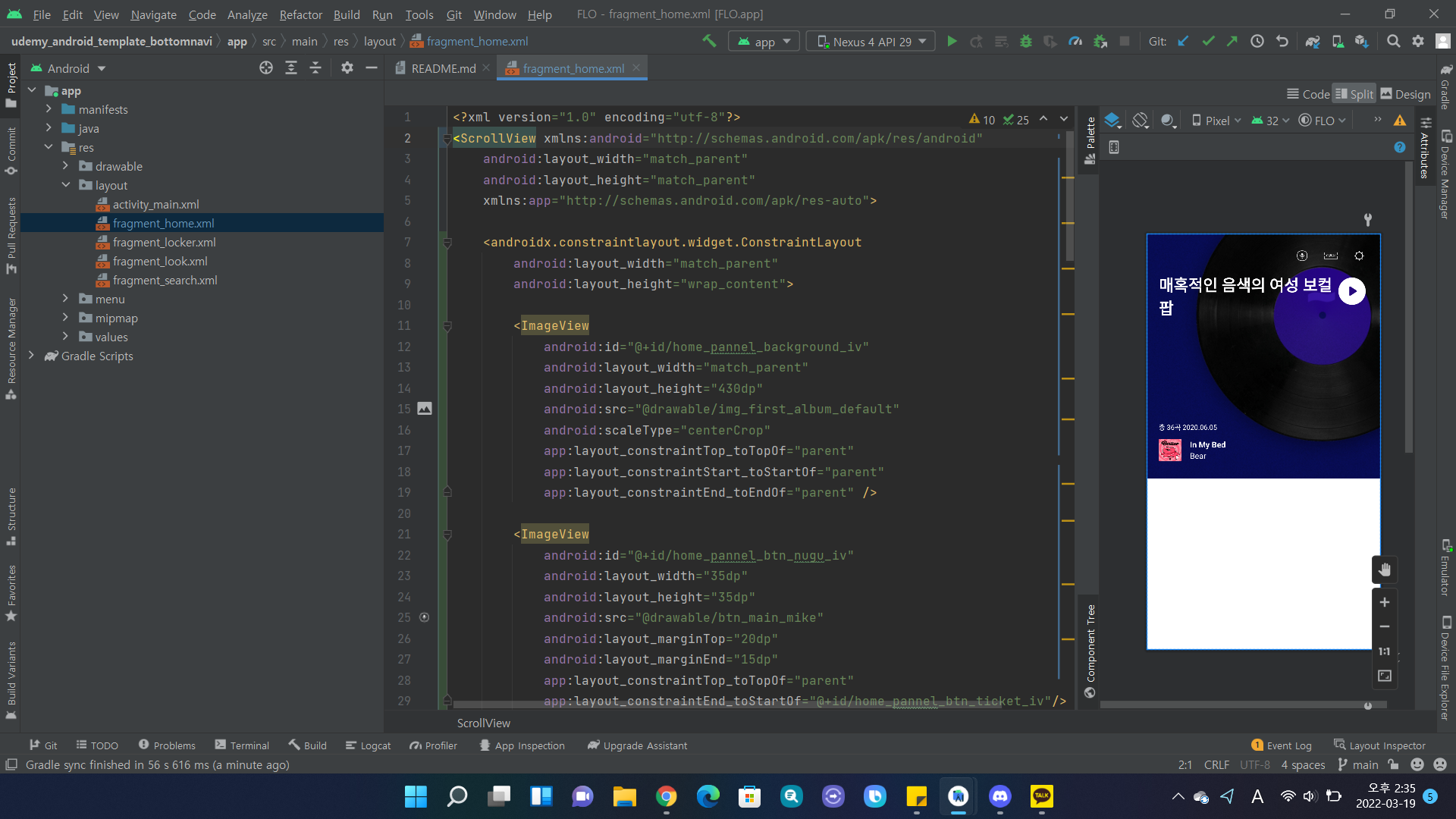Image resolution: width=1456 pixels, height=819 pixels.
Task: Expand the drawable folder in project tree
Action: click(65, 166)
